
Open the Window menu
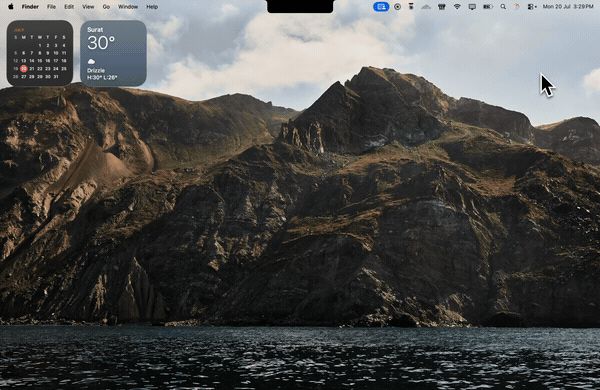128,7
